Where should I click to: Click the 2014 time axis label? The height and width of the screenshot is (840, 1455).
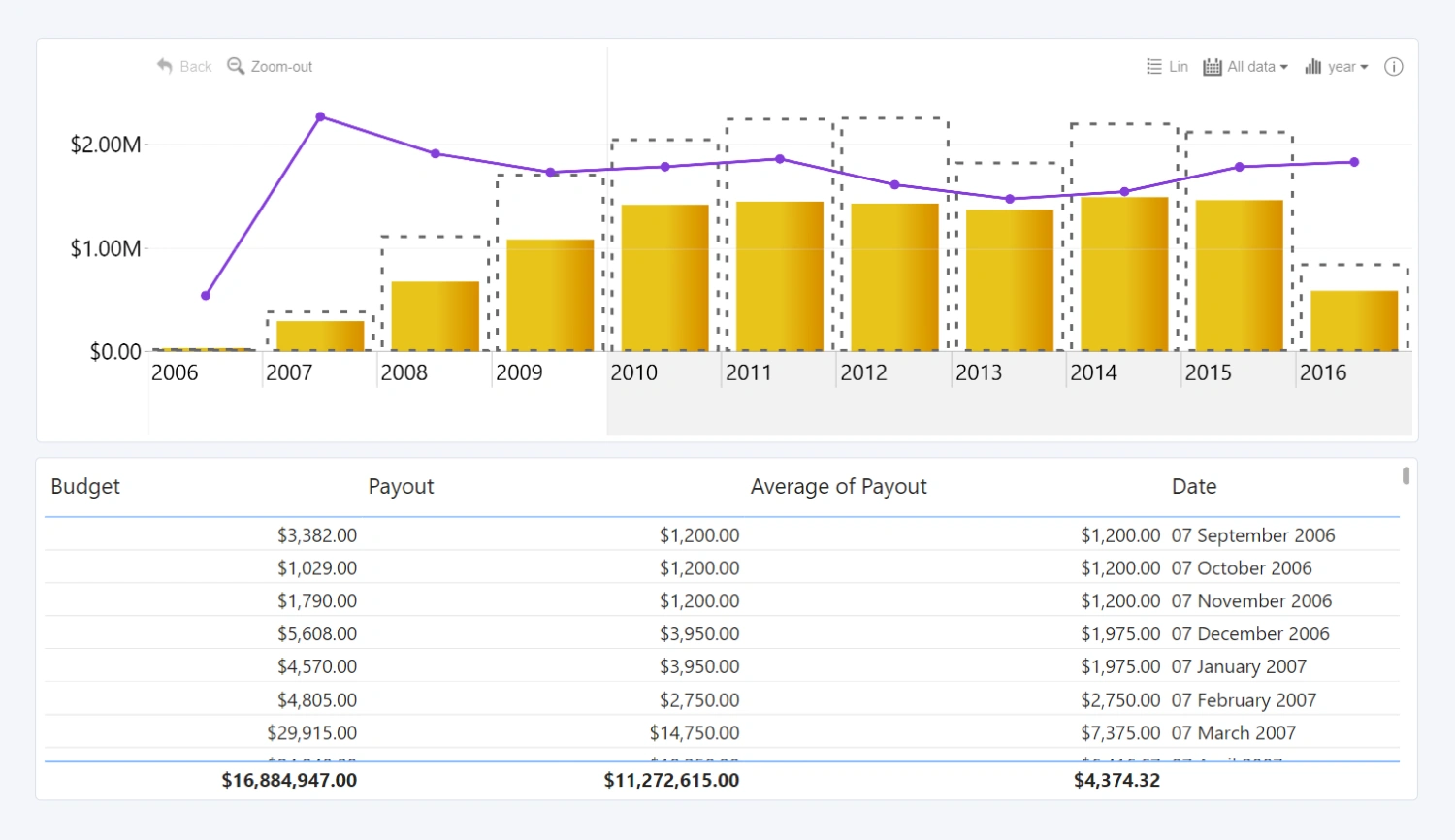click(x=1093, y=372)
